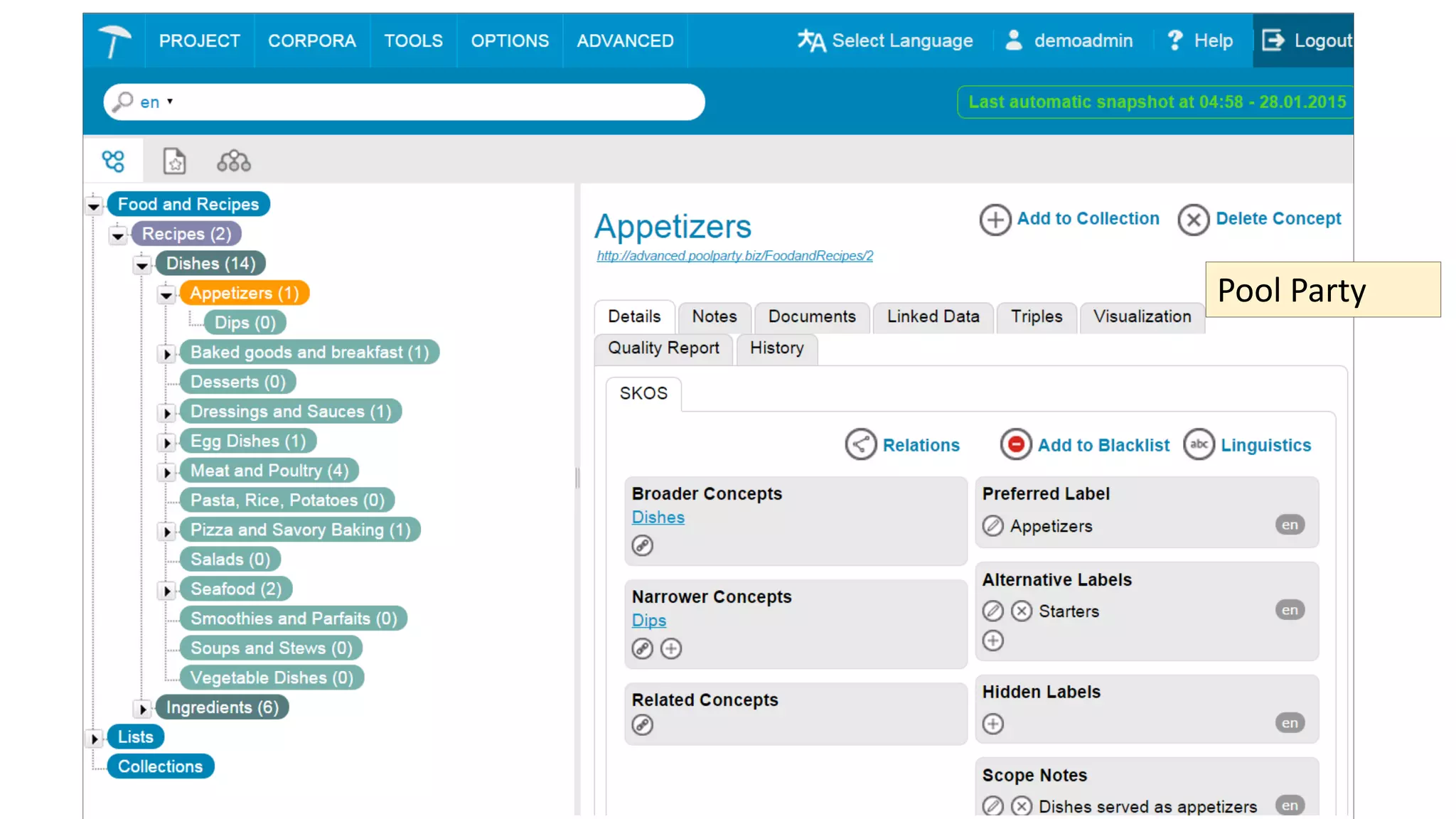Screen dimensions: 1456x819
Task: Remove the Starters alternative label
Action: pyautogui.click(x=1022, y=611)
